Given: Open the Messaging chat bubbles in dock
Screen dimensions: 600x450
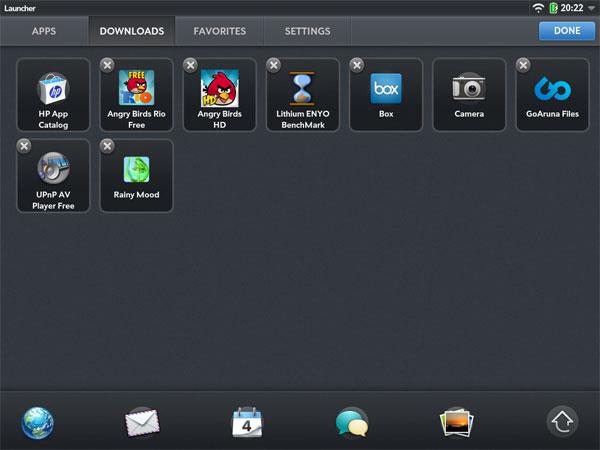Looking at the screenshot, I should [x=352, y=422].
